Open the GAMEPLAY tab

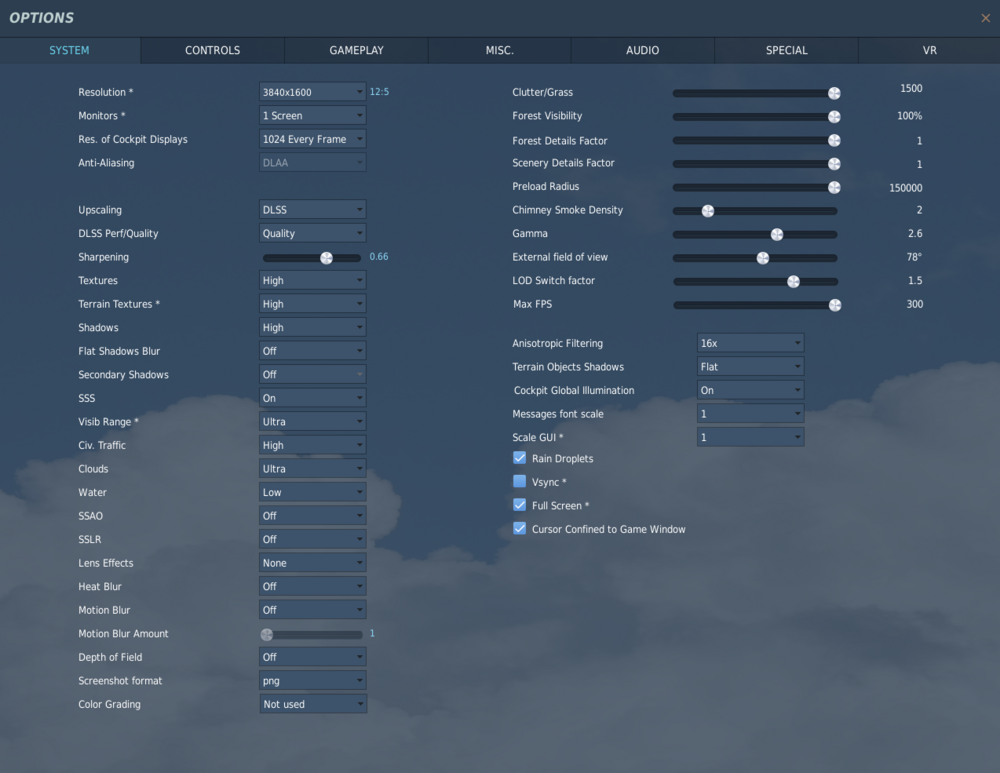tap(357, 50)
